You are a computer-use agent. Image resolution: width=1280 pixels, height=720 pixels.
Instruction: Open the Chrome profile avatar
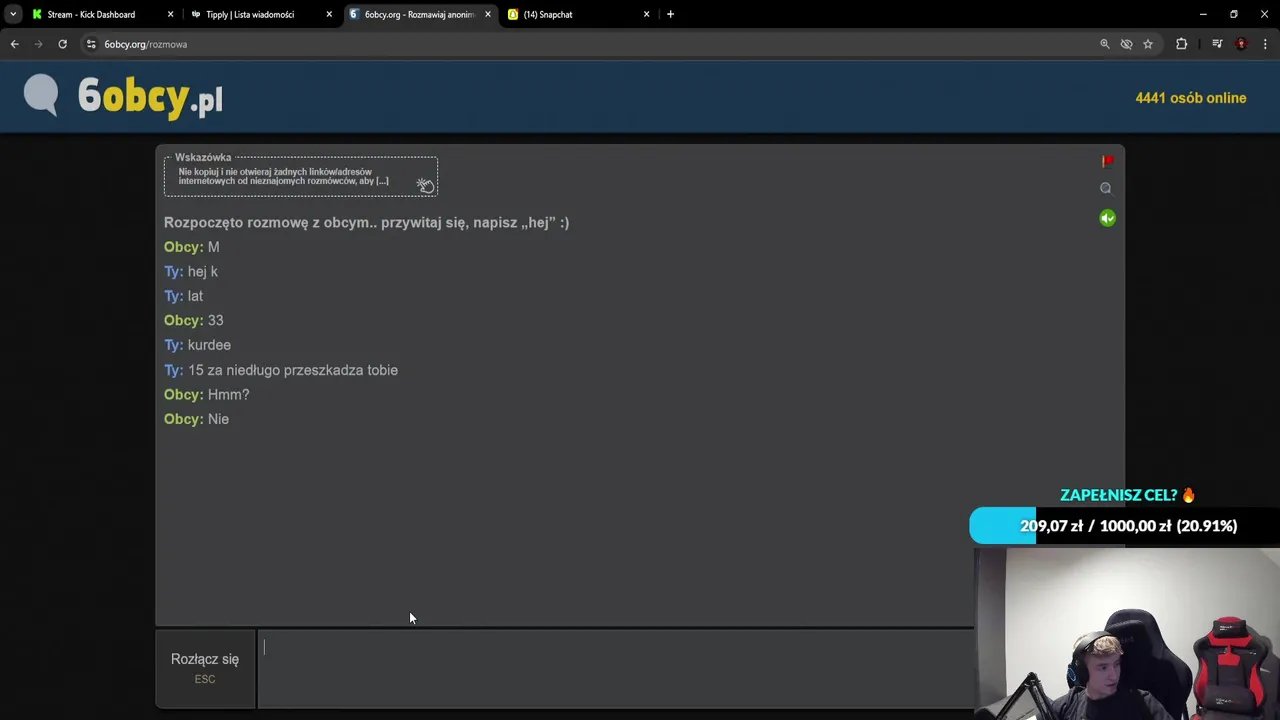1241,44
